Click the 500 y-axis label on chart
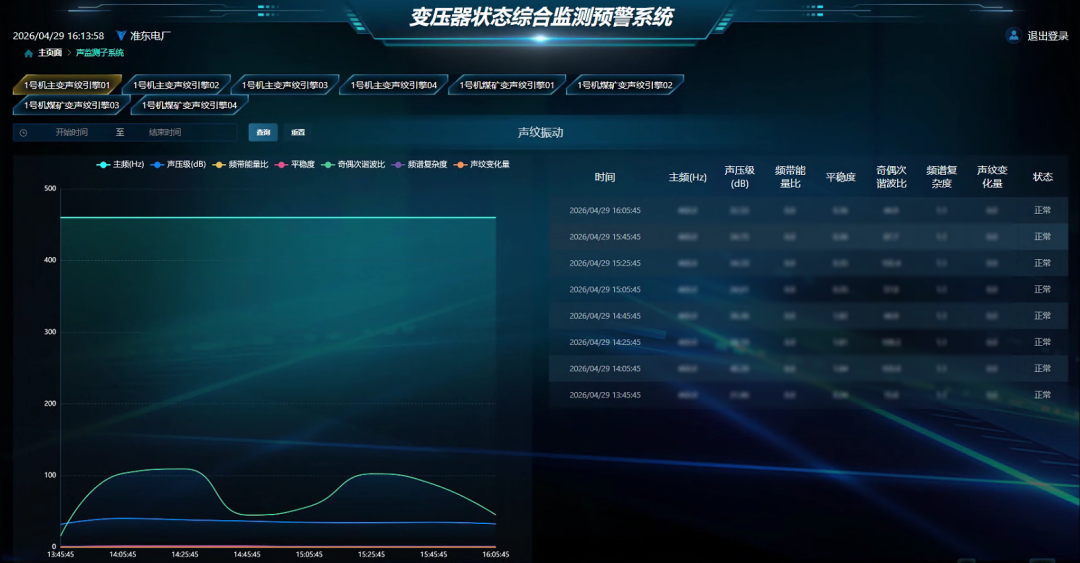 pos(50,188)
